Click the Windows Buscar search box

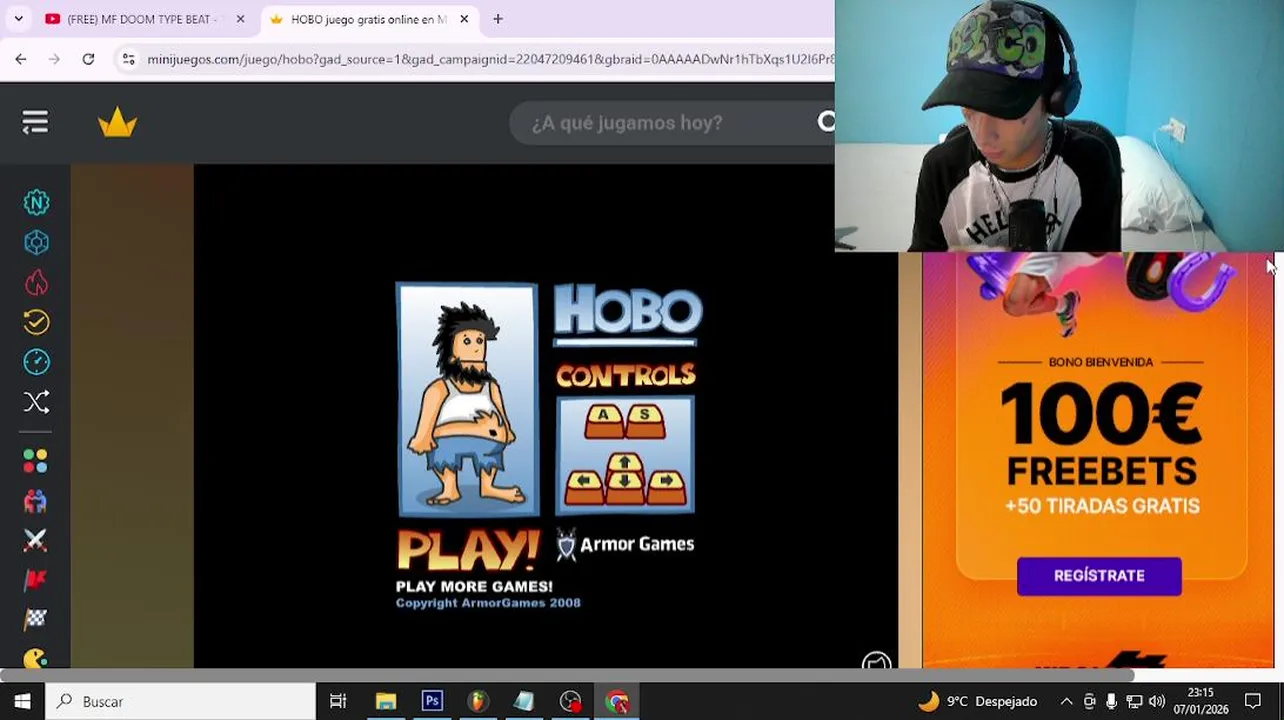click(180, 701)
